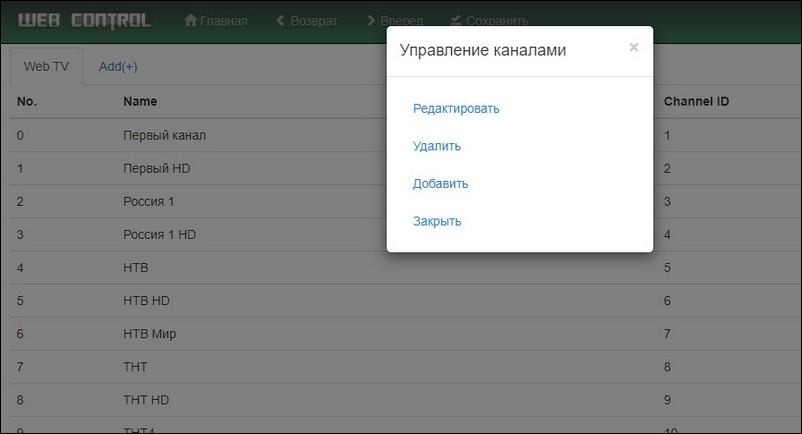Choose Добавить in the channel dialog
The width and height of the screenshot is (802, 434).
pos(440,184)
